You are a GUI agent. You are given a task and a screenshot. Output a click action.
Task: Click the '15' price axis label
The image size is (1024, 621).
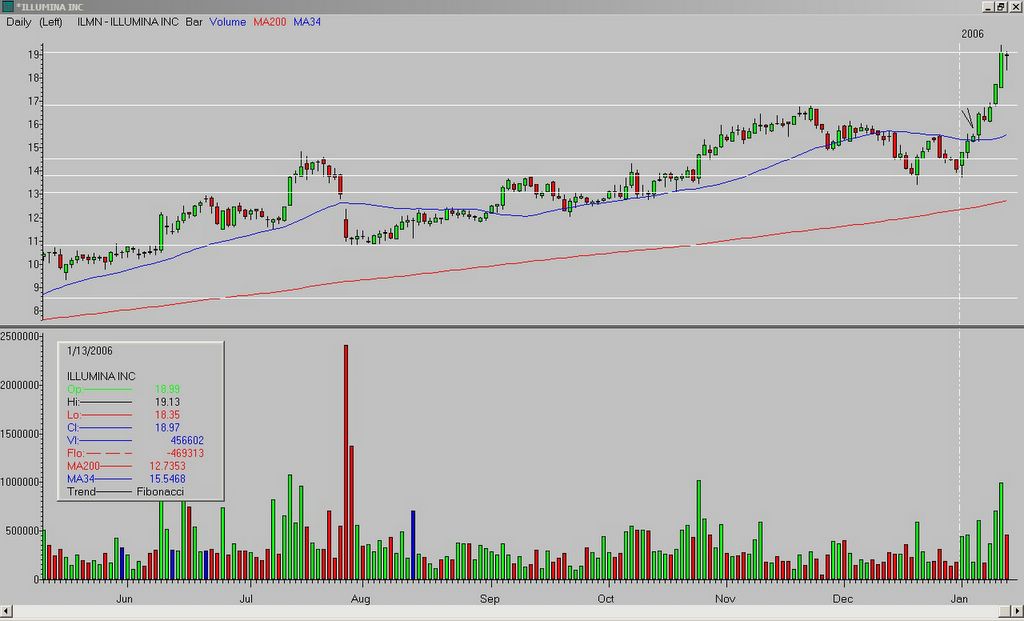coord(33,148)
